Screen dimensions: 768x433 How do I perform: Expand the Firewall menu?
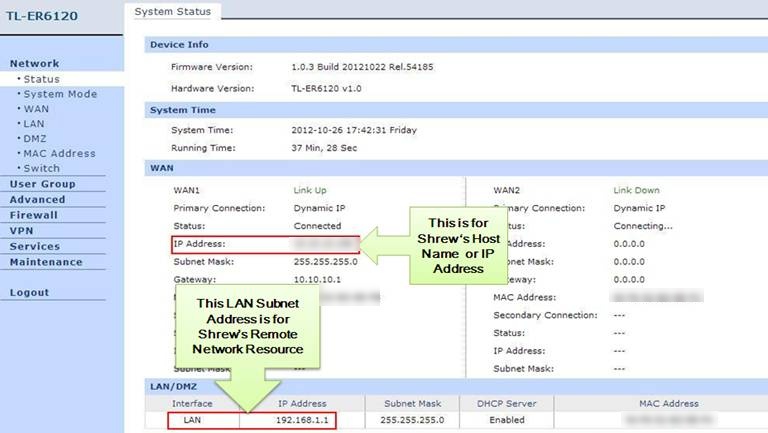tap(33, 216)
